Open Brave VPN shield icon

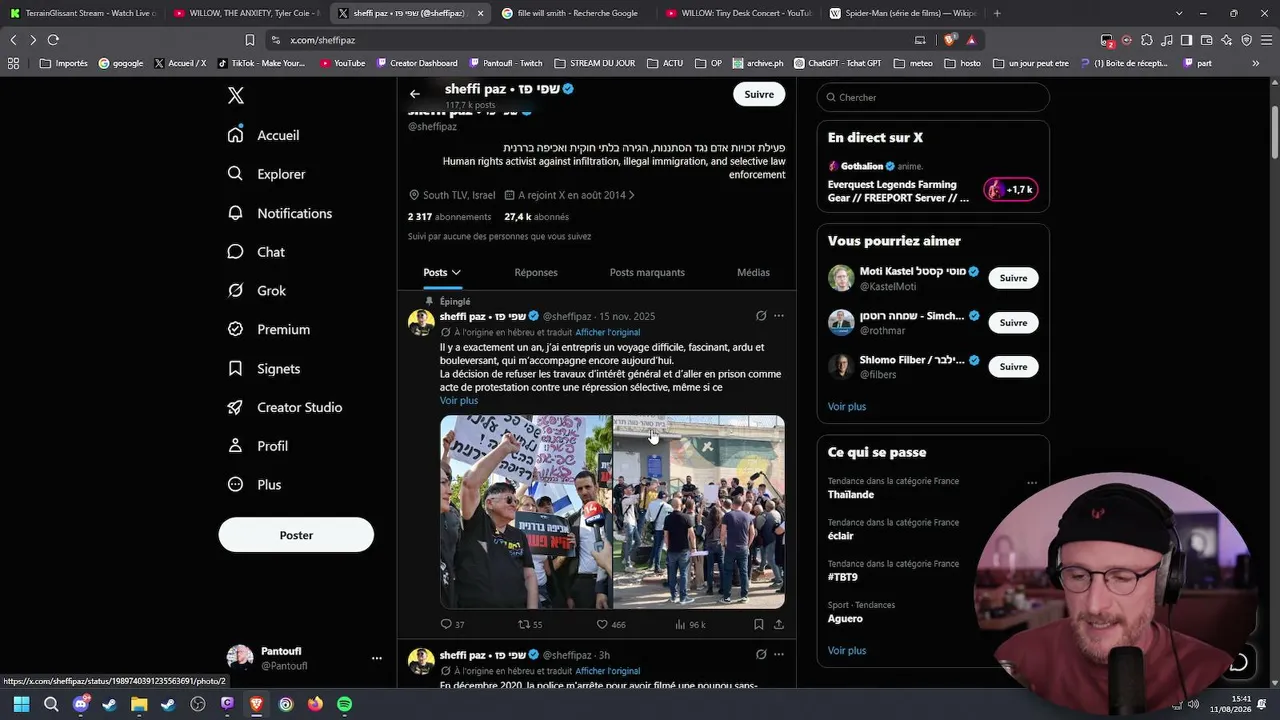tap(1247, 40)
